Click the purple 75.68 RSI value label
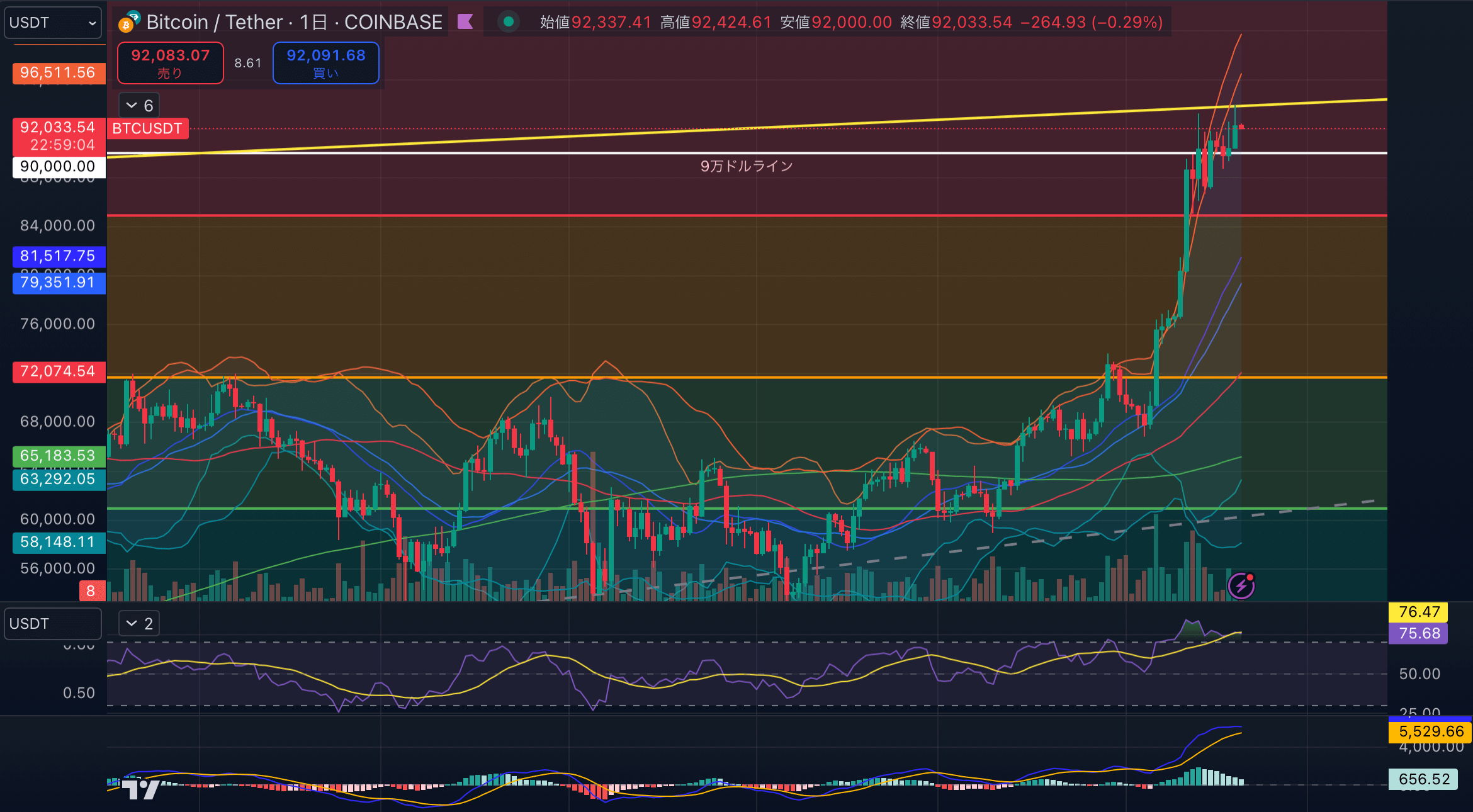This screenshot has width=1473, height=812. coord(1419,634)
